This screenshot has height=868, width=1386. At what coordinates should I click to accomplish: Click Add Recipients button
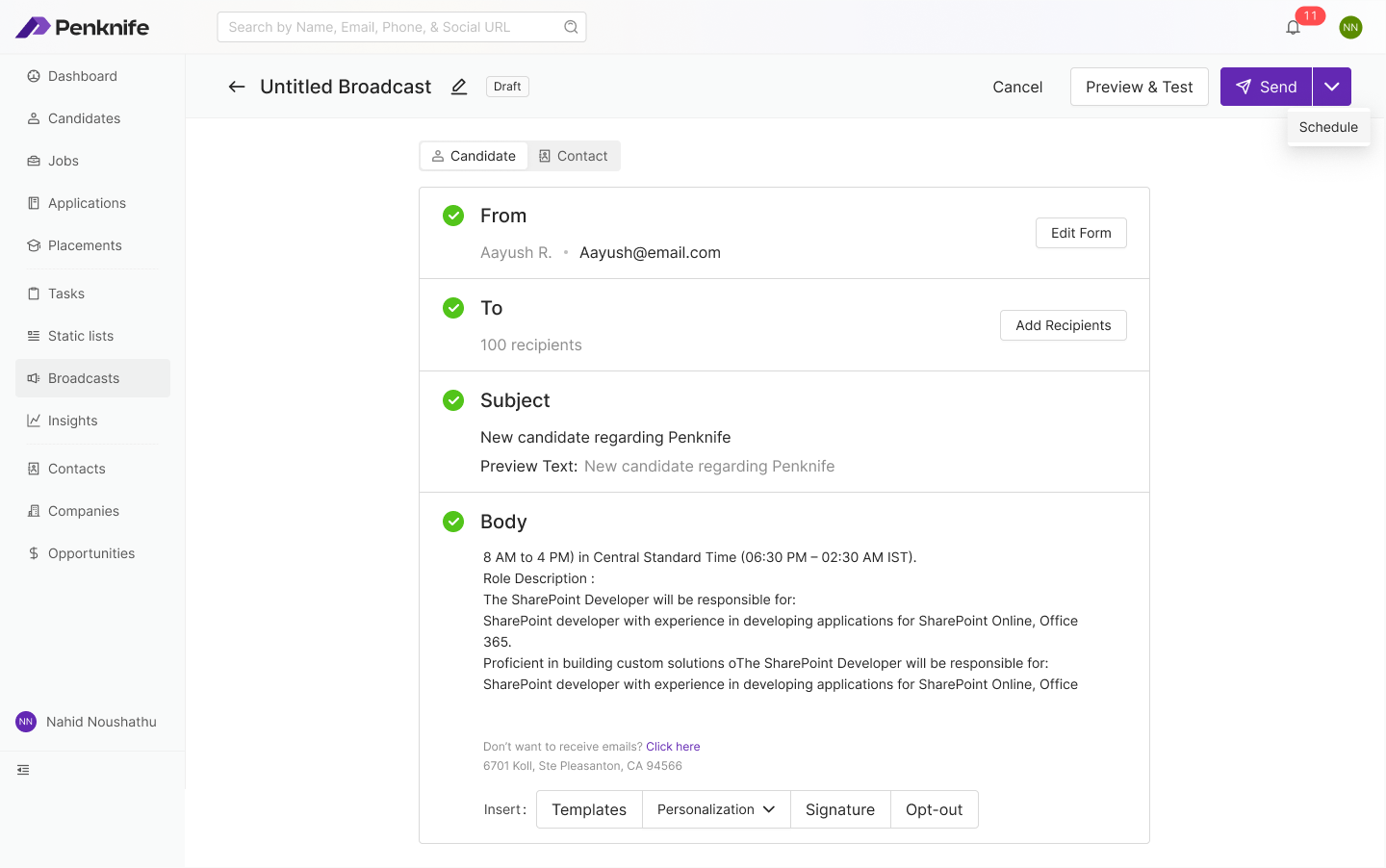(1064, 325)
